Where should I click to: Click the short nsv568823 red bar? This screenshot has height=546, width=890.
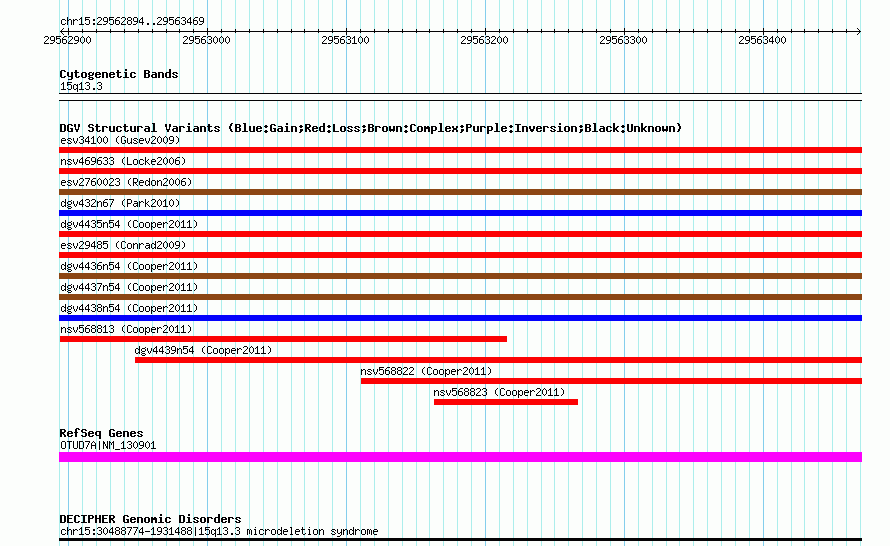pos(506,402)
